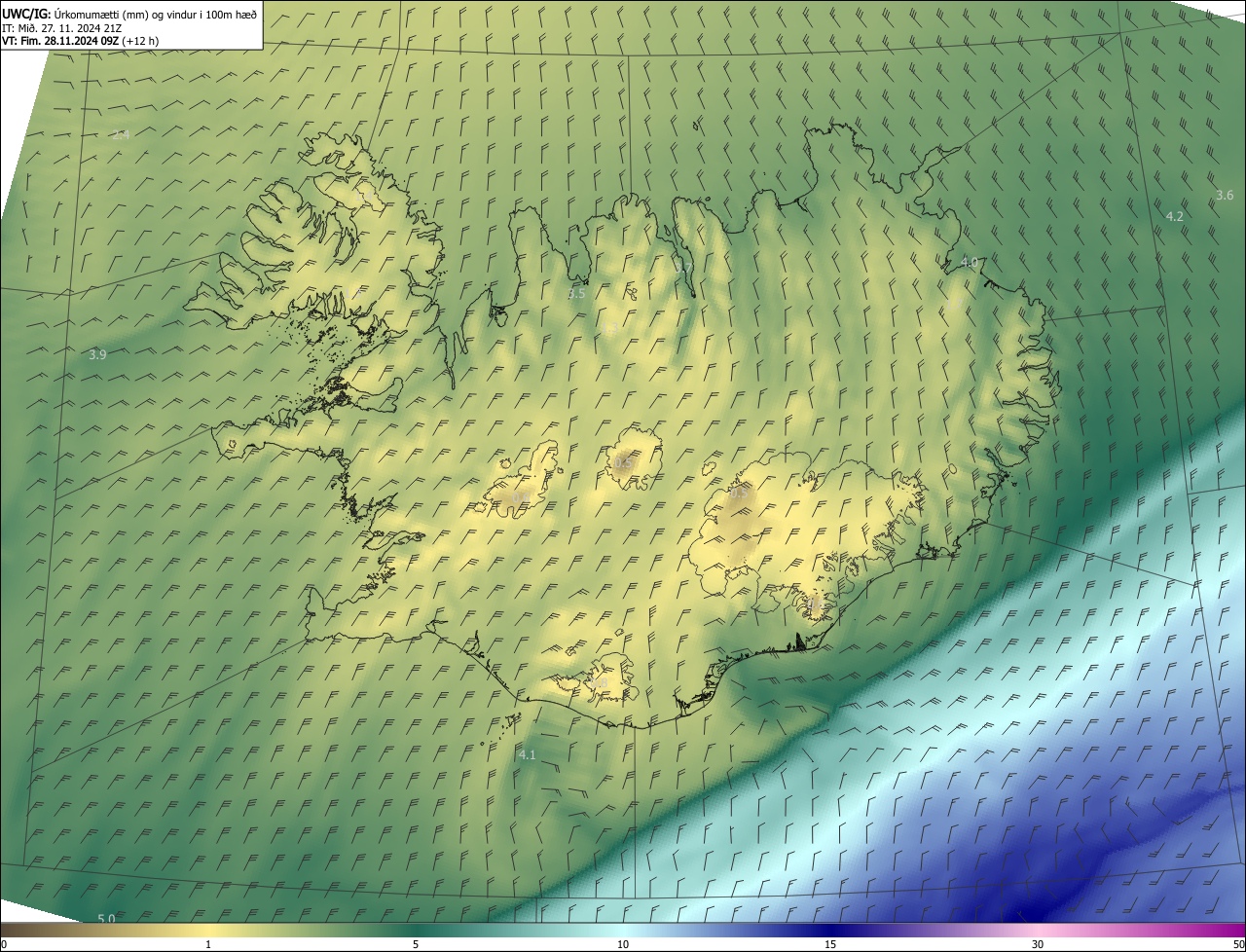Viewport: 1246px width, 952px height.
Task: Click the 2.4 value label on the map
Action: click(121, 134)
